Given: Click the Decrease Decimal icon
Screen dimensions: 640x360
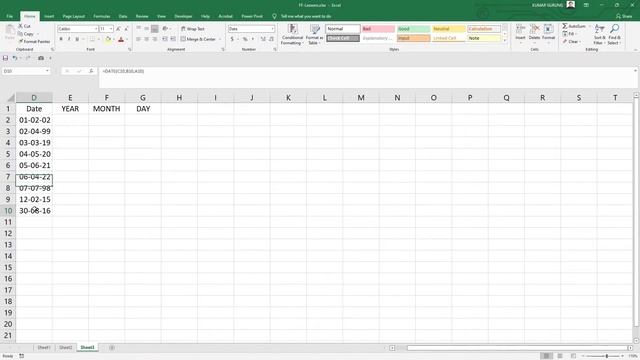Looking at the screenshot, I should pyautogui.click(x=271, y=39).
